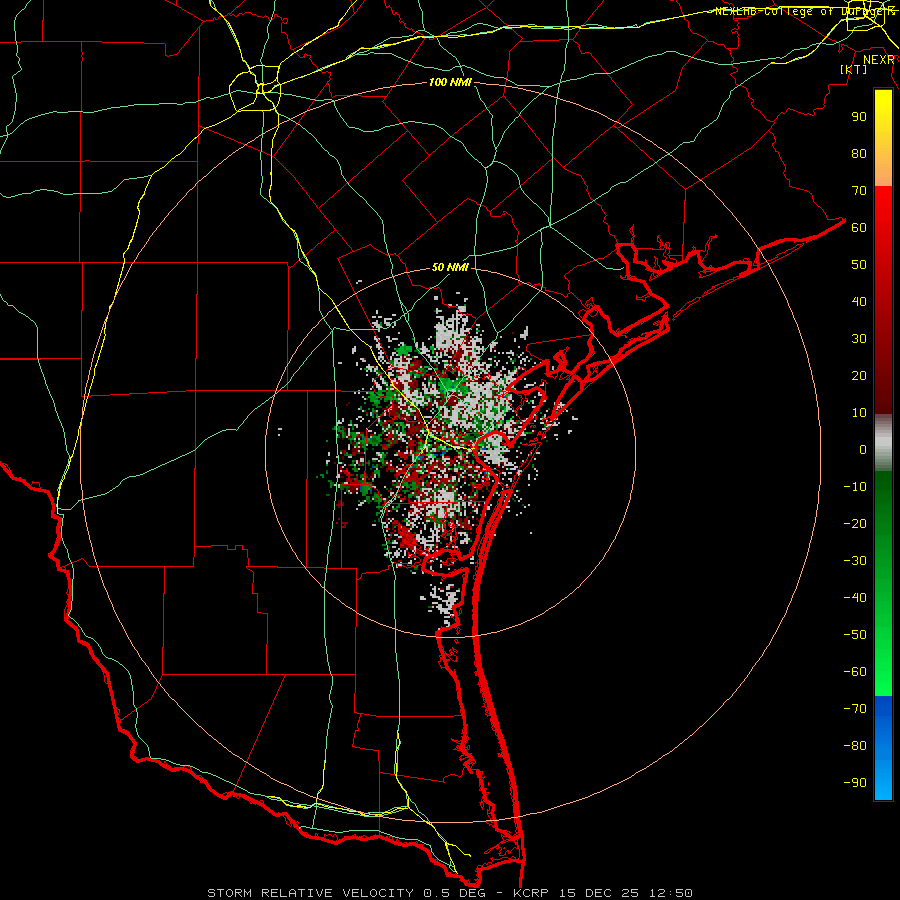Image resolution: width=900 pixels, height=900 pixels.
Task: Click the "0" value on velocity scale
Action: pos(863,450)
